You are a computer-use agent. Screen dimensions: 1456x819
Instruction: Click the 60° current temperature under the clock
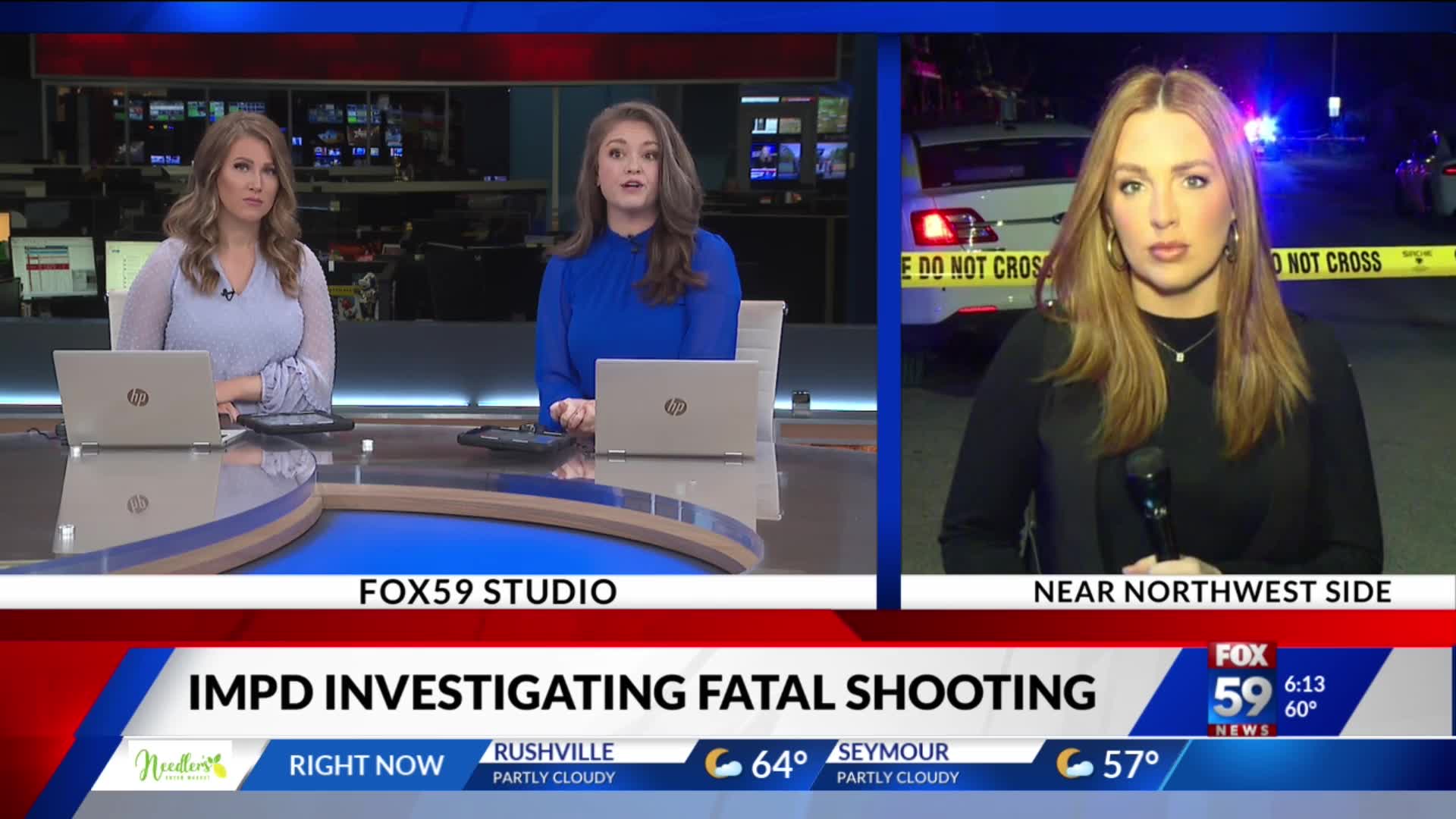[1301, 709]
